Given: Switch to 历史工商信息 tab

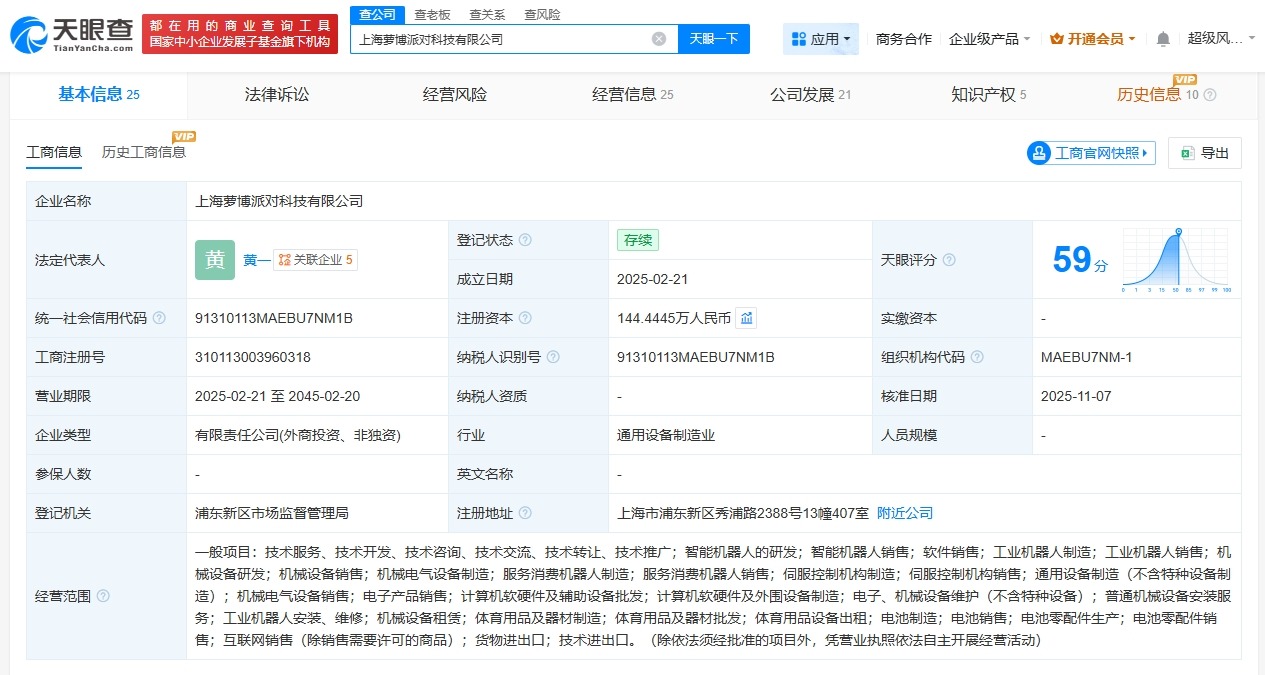Looking at the screenshot, I should click(144, 151).
